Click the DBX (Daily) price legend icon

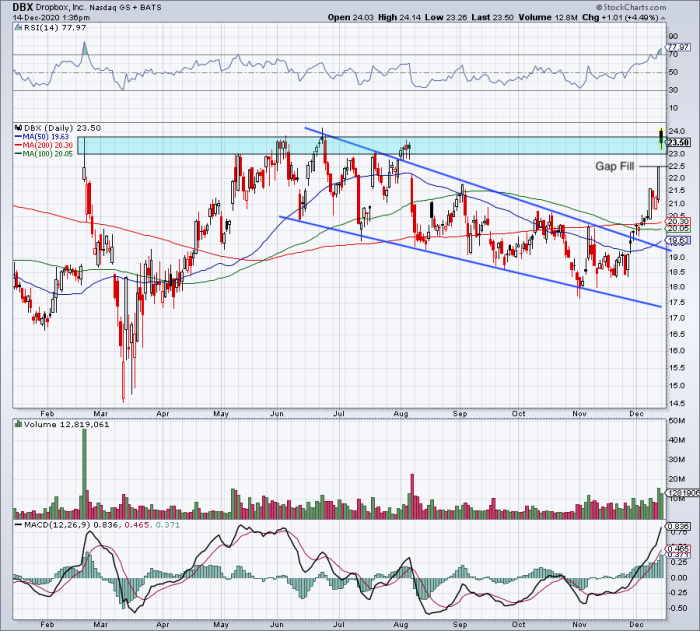tap(17, 128)
